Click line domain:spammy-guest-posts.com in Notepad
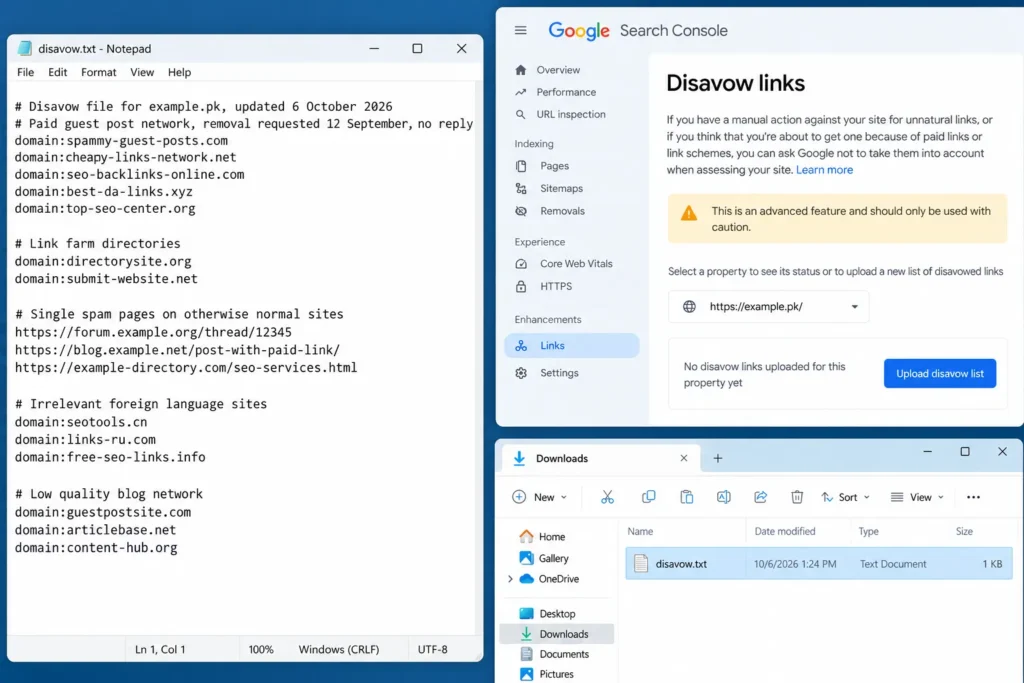The height and width of the screenshot is (683, 1024). pyautogui.click(x=121, y=141)
